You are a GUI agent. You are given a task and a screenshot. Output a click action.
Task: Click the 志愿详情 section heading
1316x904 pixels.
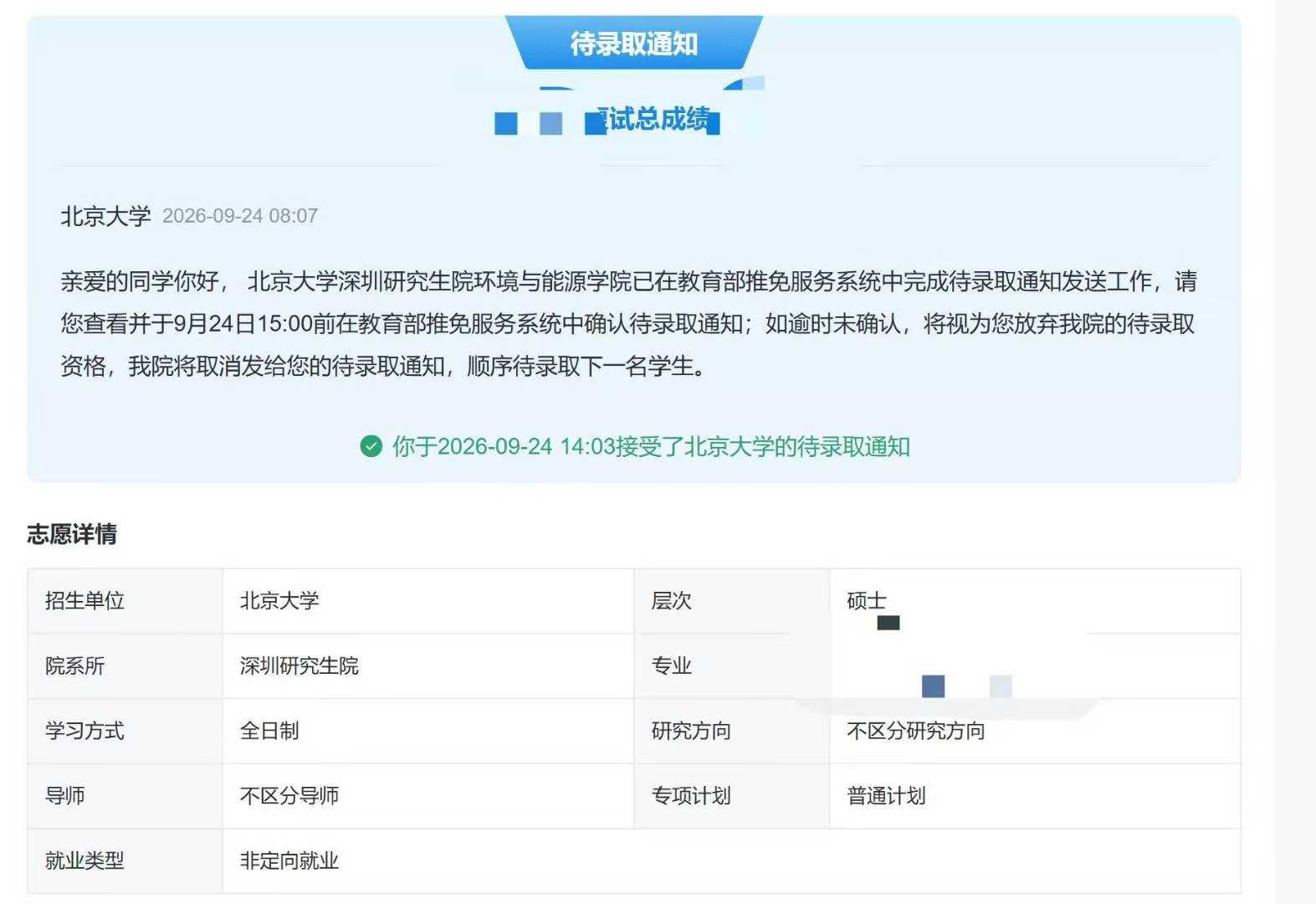click(x=72, y=534)
